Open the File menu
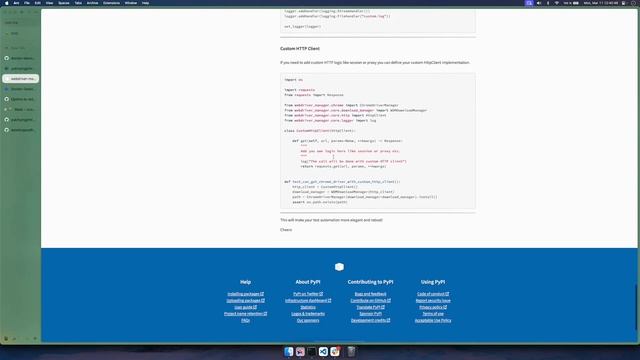640x360 pixels. [27, 3]
